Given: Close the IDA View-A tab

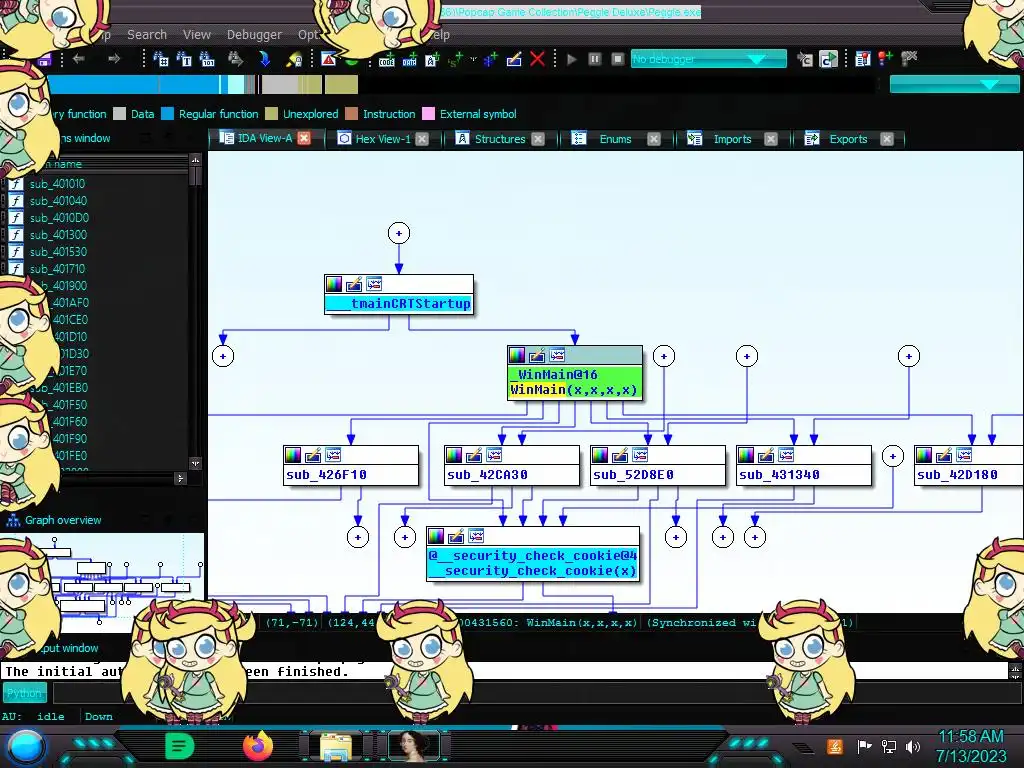Looking at the screenshot, I should click(x=304, y=138).
